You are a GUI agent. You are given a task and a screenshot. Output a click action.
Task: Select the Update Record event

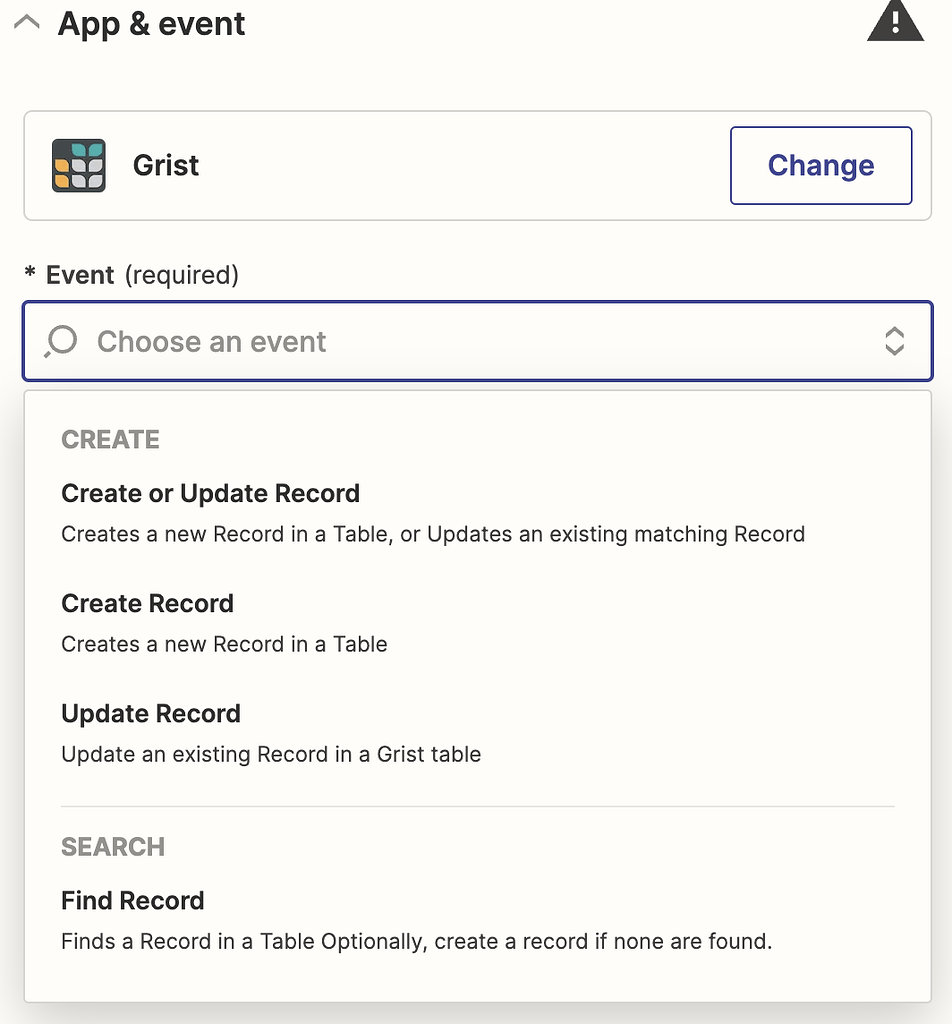151,713
